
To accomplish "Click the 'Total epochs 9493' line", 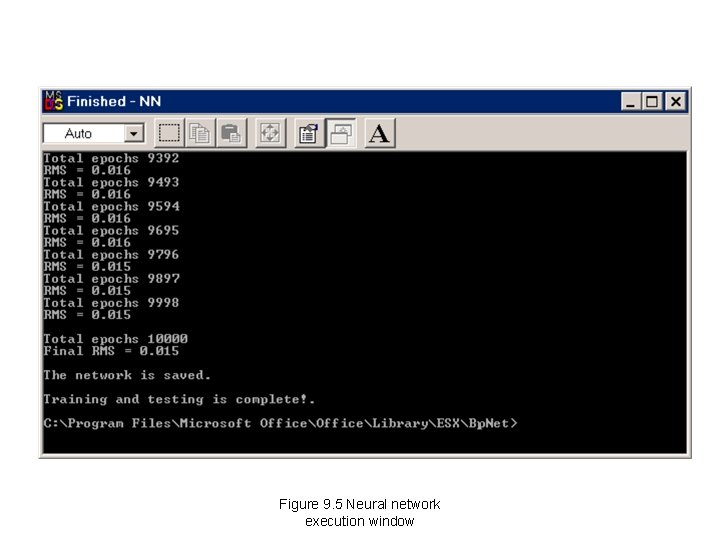I will pos(111,182).
